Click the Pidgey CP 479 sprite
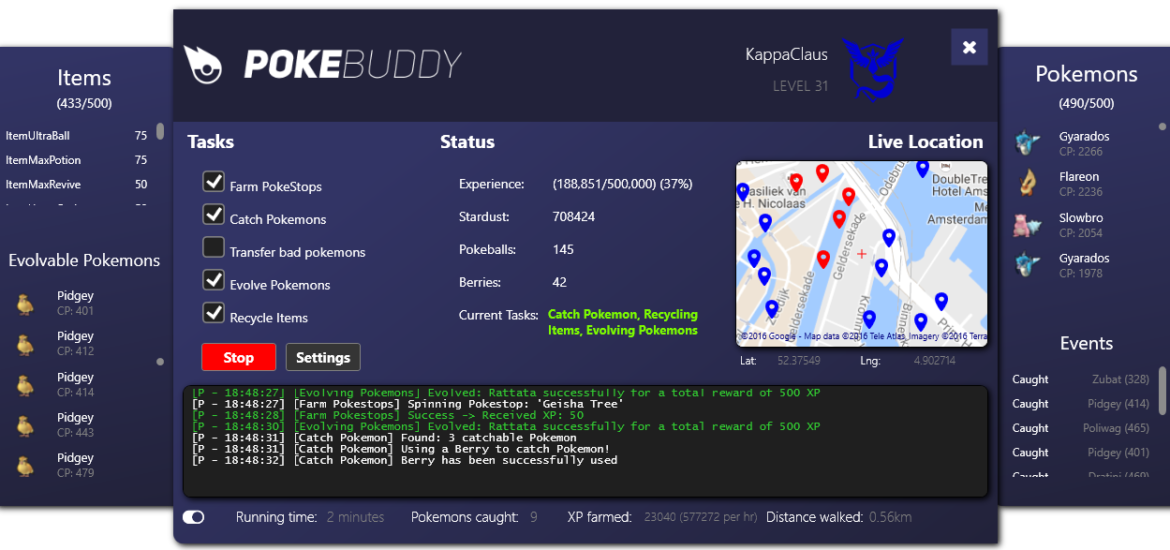This screenshot has height=550, width=1170. (25, 465)
